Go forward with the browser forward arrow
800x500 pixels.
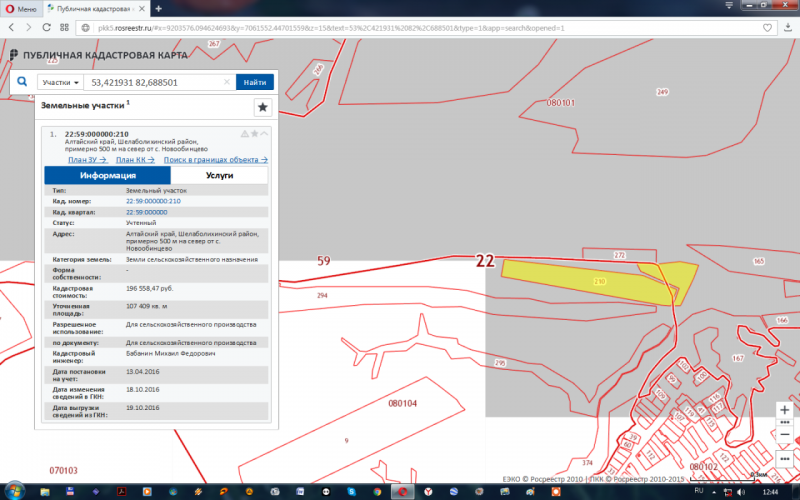pyautogui.click(x=29, y=28)
